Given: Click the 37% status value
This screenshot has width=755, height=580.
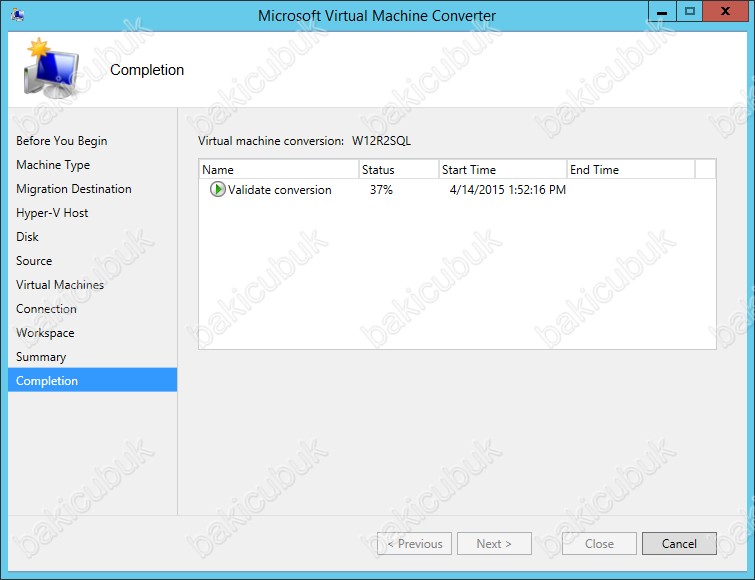Looking at the screenshot, I should pyautogui.click(x=381, y=190).
